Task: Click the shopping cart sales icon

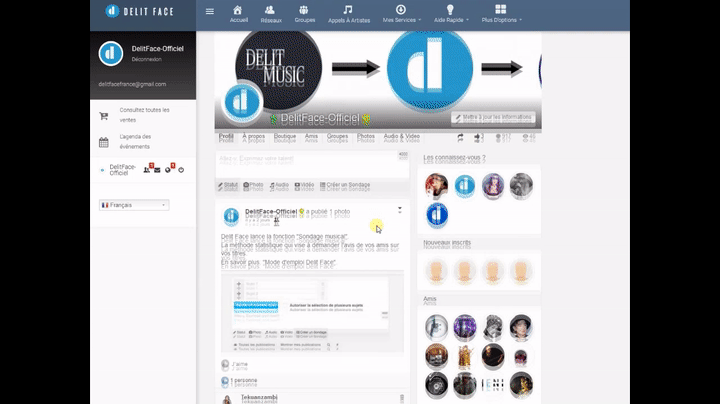Action: (x=104, y=115)
